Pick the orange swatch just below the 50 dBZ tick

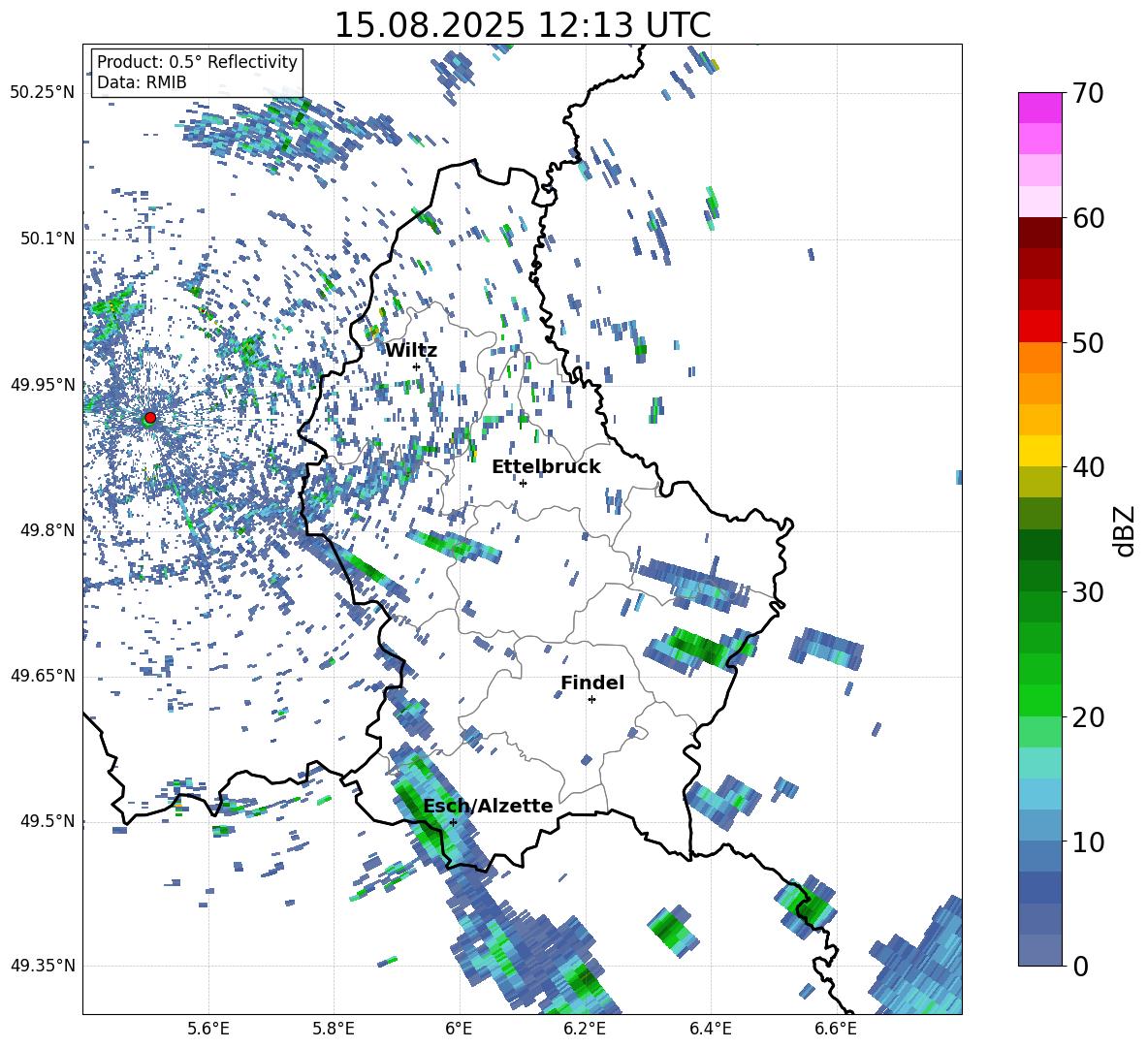point(1040,358)
